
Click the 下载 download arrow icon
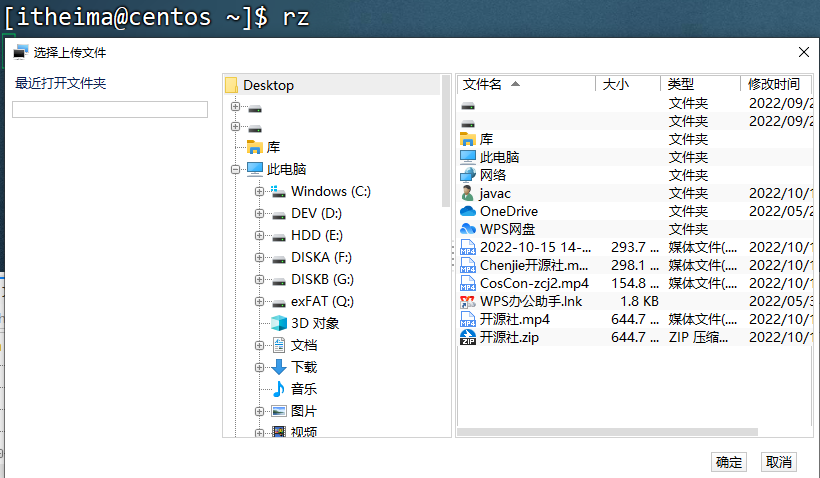pos(279,367)
